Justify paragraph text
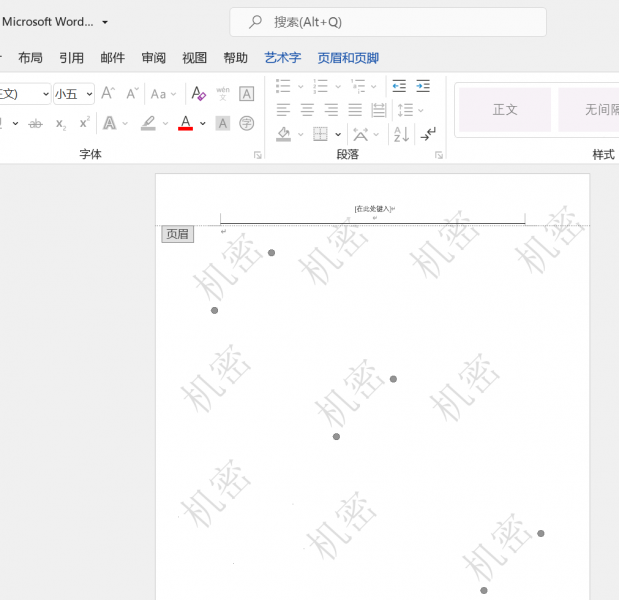Viewport: 619px width, 600px height. pos(355,110)
